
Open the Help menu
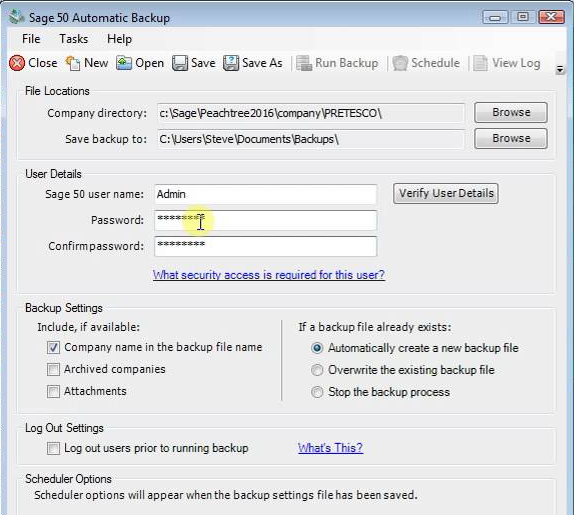(119, 39)
